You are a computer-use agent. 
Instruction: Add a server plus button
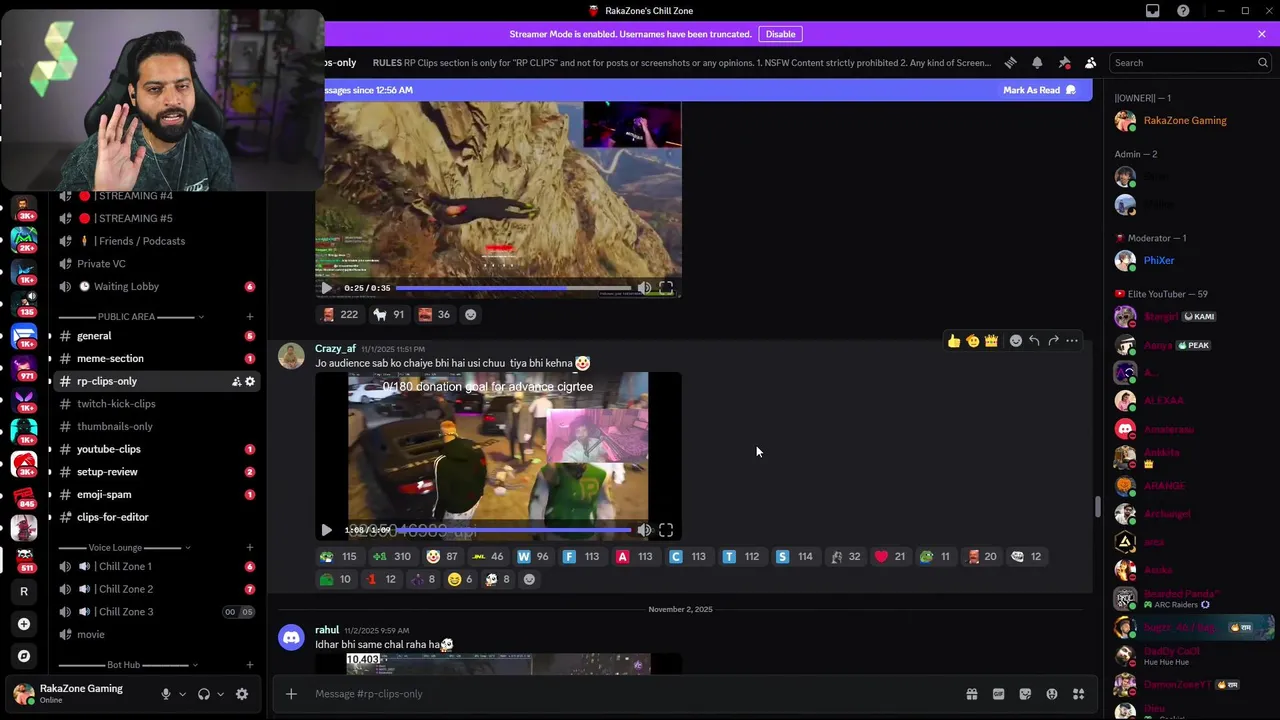pyautogui.click(x=24, y=624)
